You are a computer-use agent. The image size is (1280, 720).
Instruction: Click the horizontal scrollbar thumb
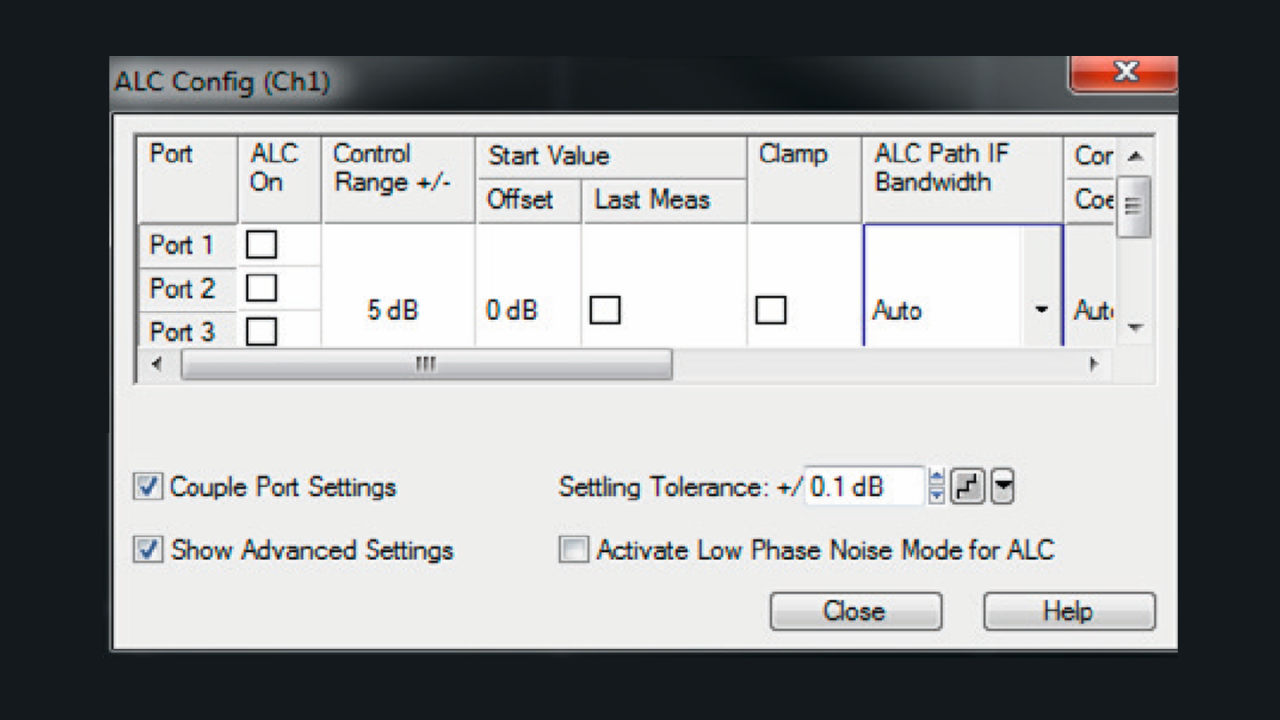(x=427, y=365)
